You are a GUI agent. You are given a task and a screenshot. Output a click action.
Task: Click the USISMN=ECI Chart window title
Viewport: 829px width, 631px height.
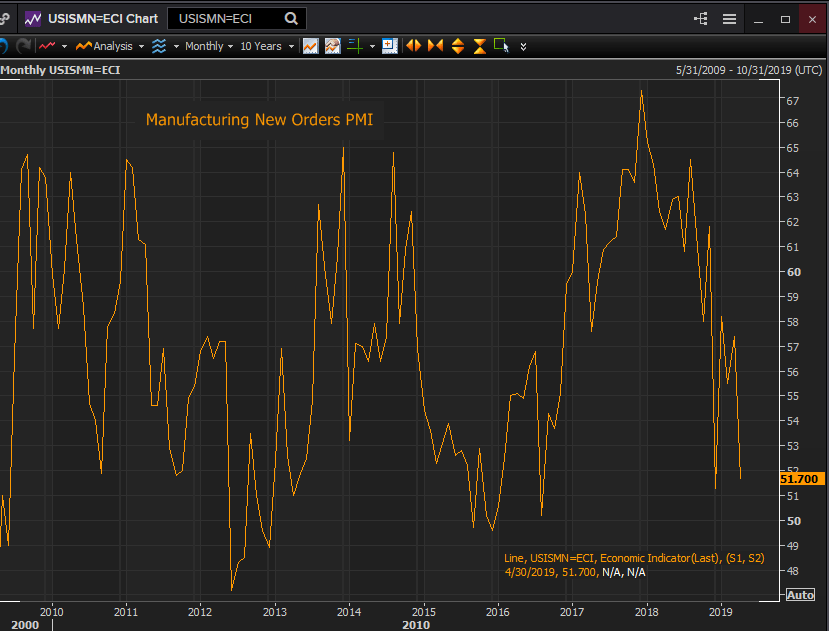coord(103,19)
